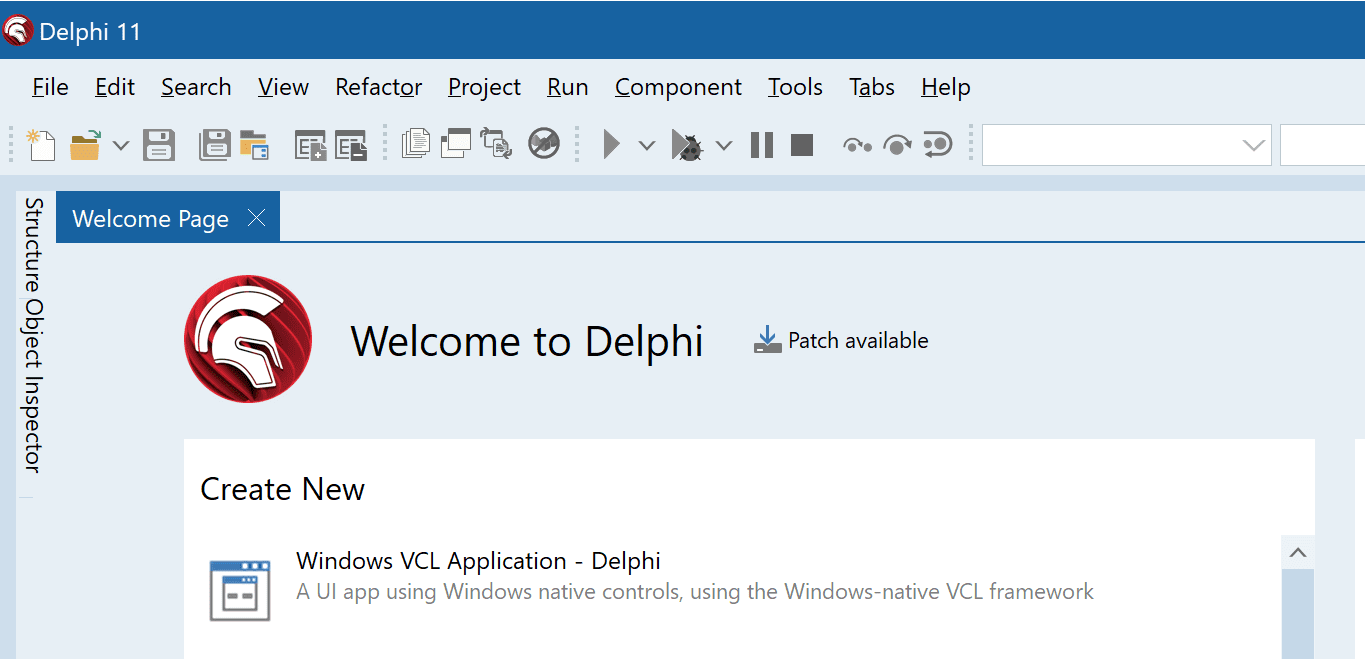Click the disabled compass circle toolbar icon
The height and width of the screenshot is (659, 1365).
[x=544, y=144]
